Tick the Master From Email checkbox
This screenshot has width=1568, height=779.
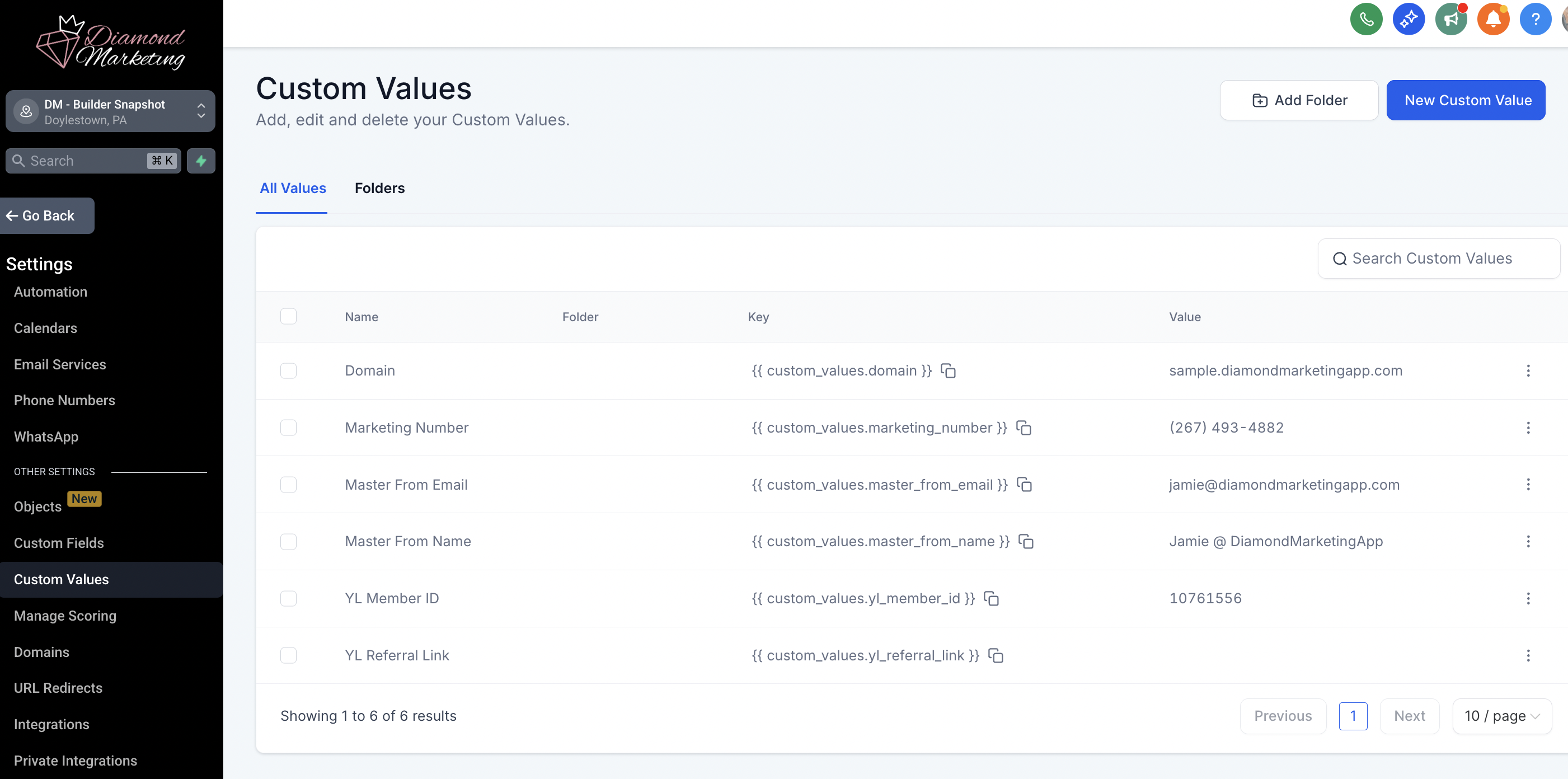[289, 485]
